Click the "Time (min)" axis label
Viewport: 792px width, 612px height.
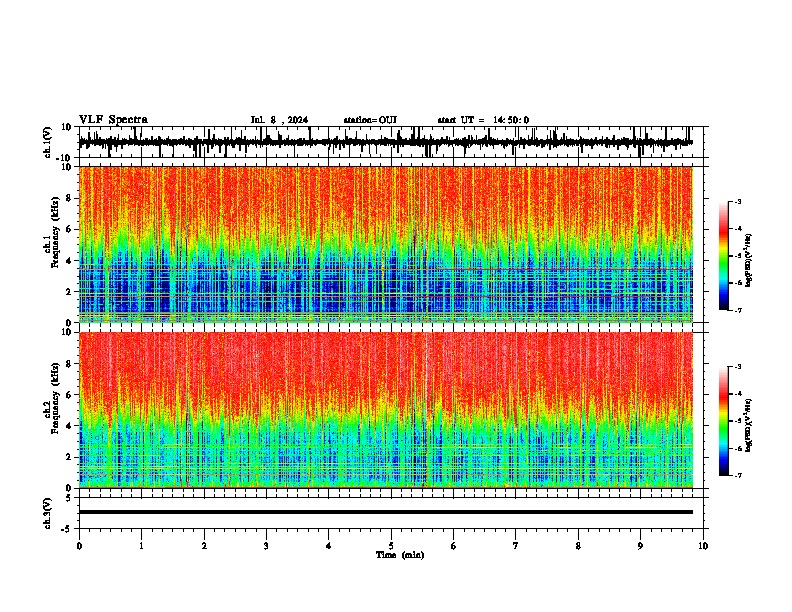(400, 555)
